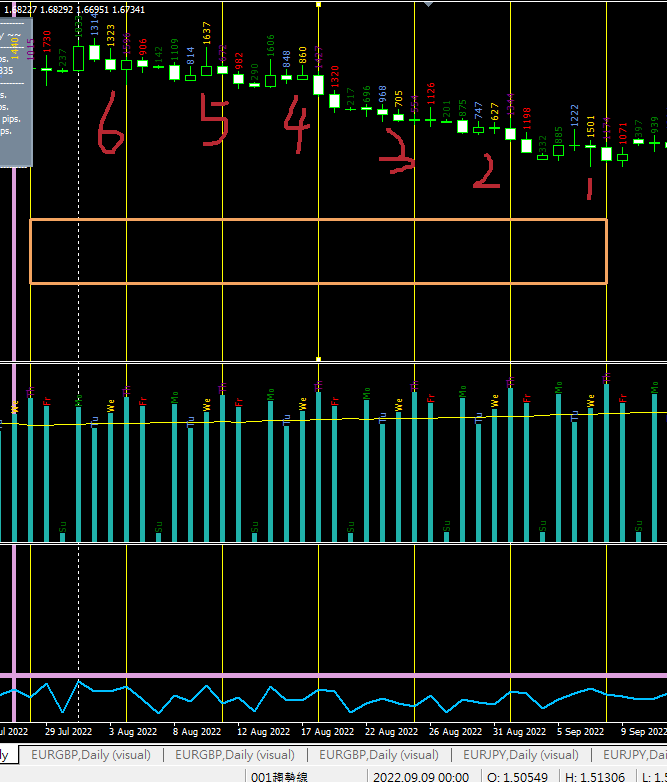Click the blue 1314 candle range label
667x782 pixels.
[x=94, y=24]
